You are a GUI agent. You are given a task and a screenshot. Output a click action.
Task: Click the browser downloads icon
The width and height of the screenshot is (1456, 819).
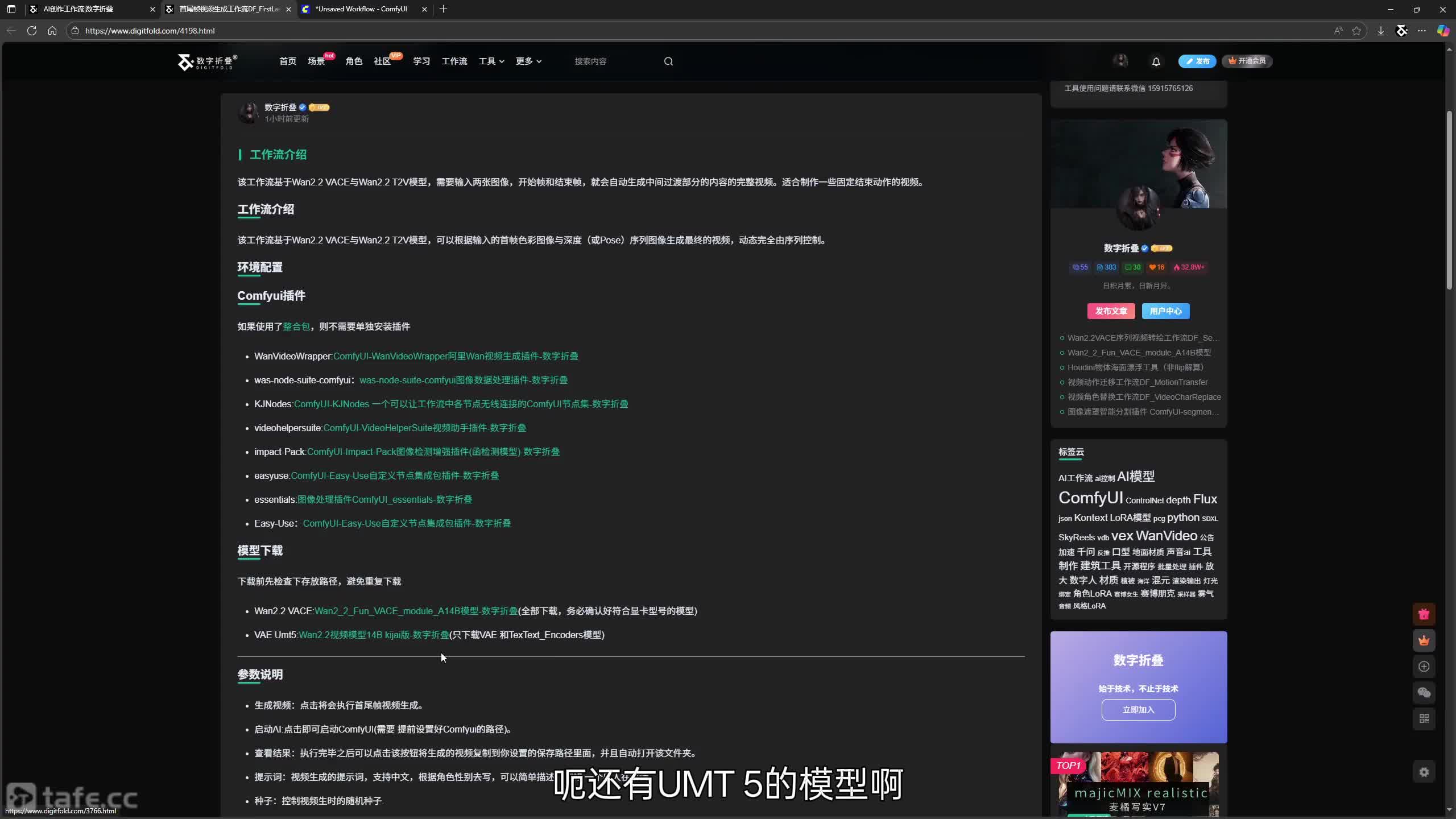click(x=1380, y=31)
